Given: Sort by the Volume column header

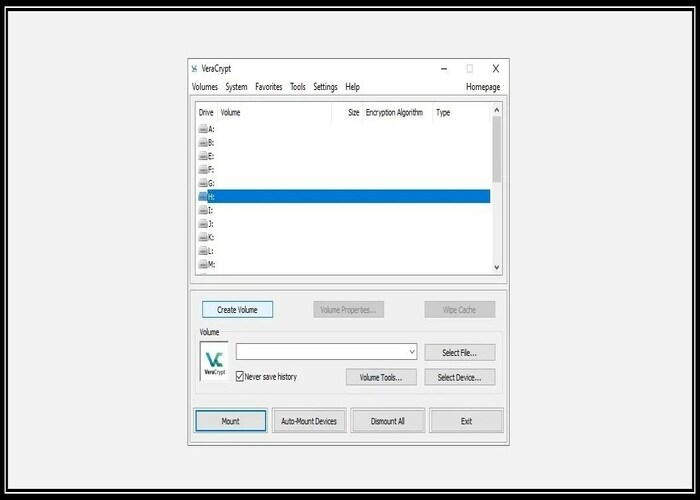Looking at the screenshot, I should tap(275, 112).
